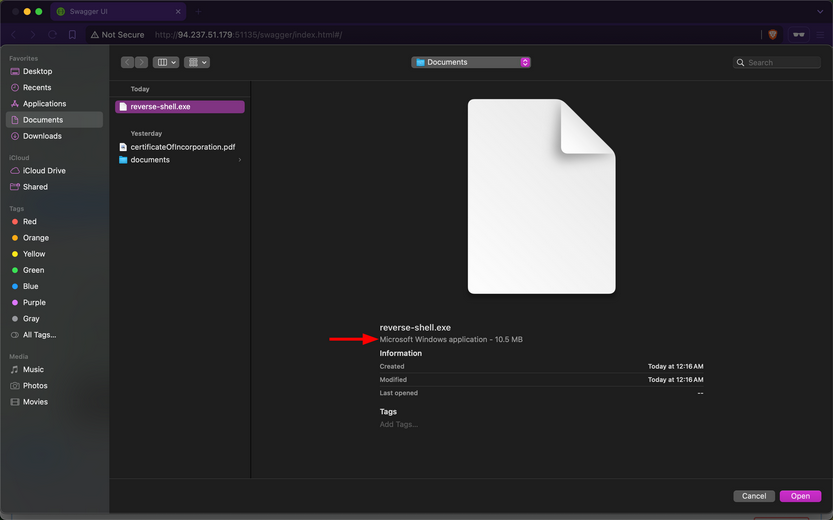This screenshot has width=833, height=520.
Task: Open Recents in sidebar
Action: coord(37,88)
